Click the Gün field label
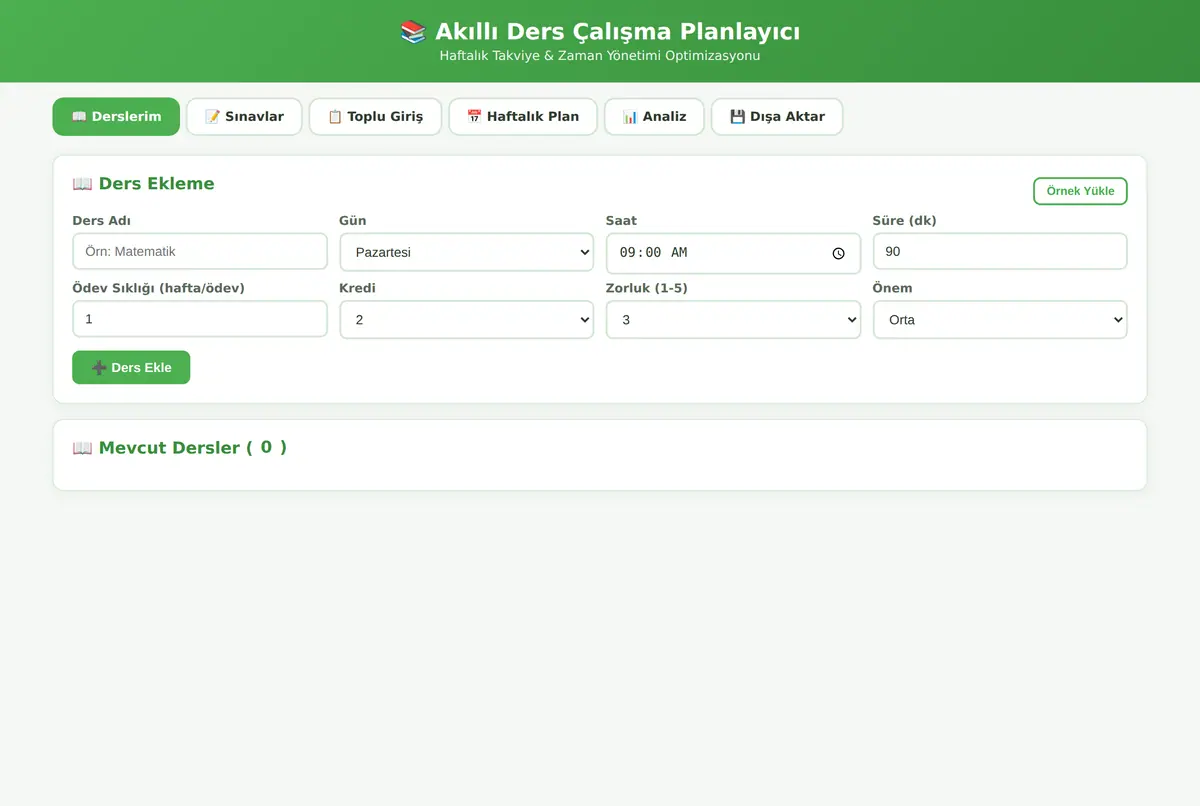Viewport: 1200px width, 806px height. click(x=353, y=220)
